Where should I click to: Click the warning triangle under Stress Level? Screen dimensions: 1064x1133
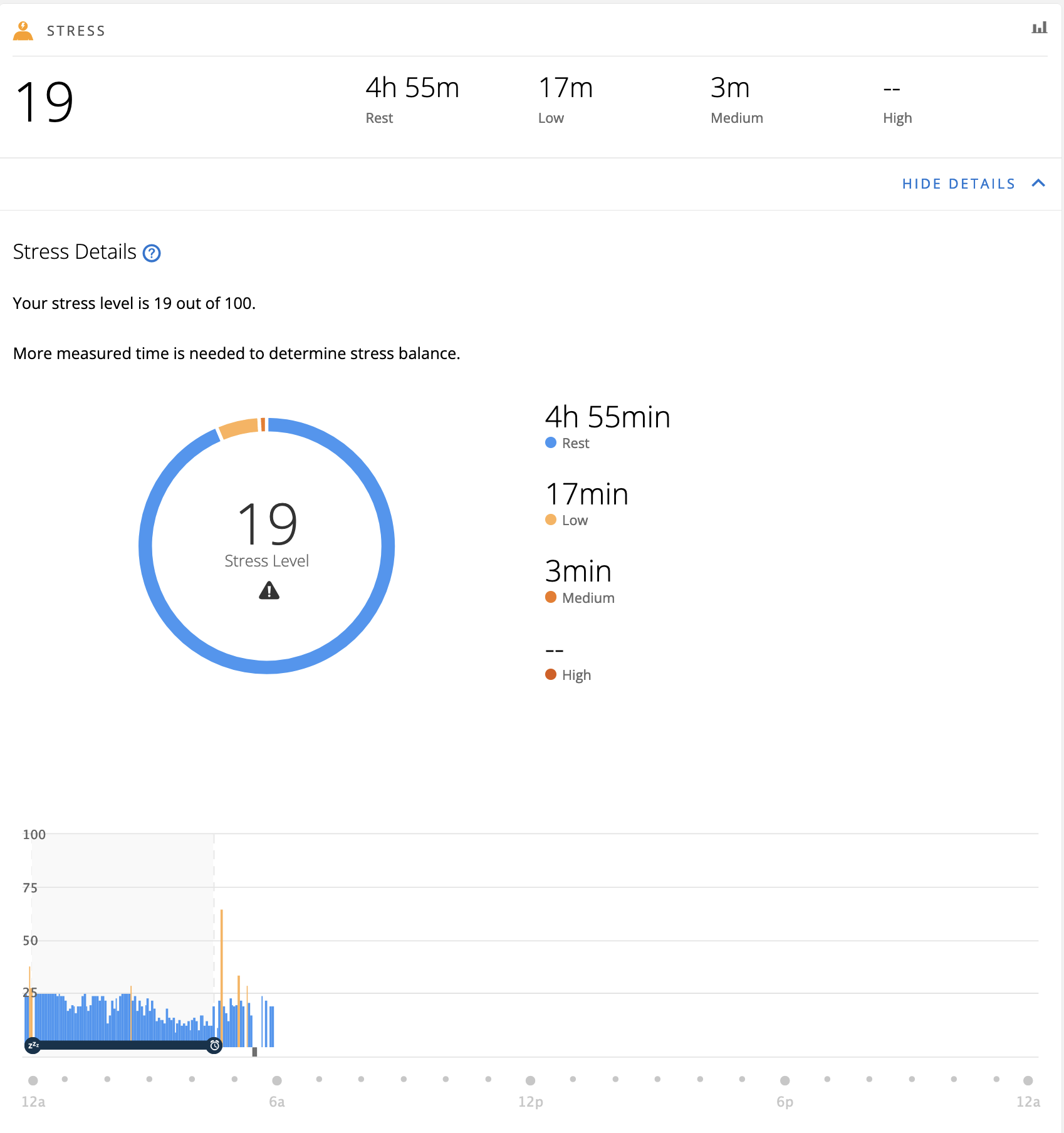click(269, 590)
